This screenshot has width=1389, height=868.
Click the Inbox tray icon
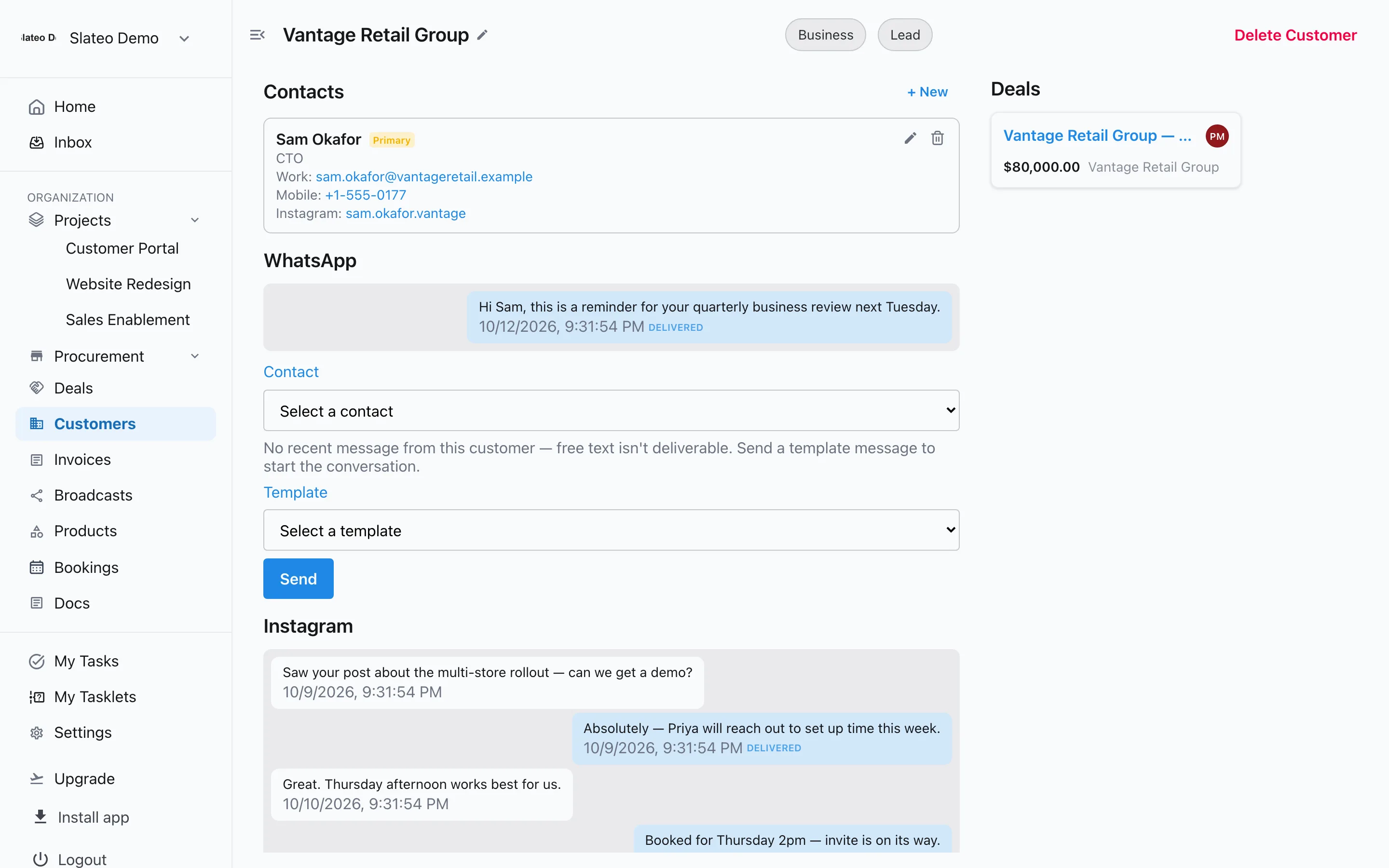(x=37, y=142)
